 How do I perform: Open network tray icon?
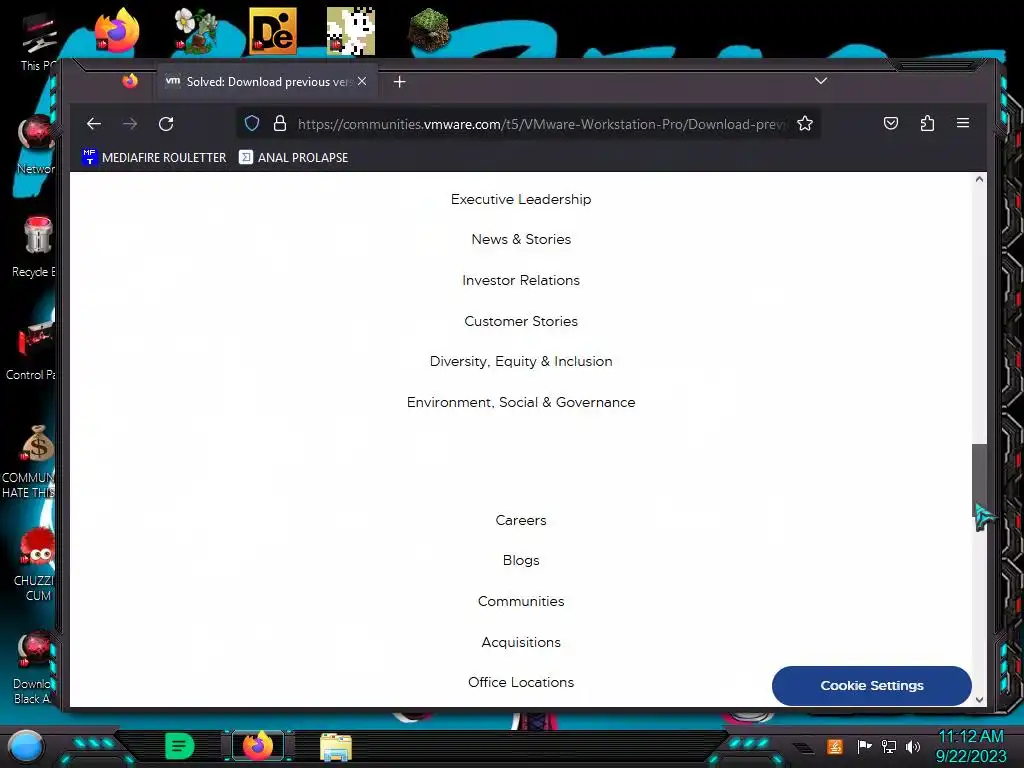pyautogui.click(x=888, y=746)
